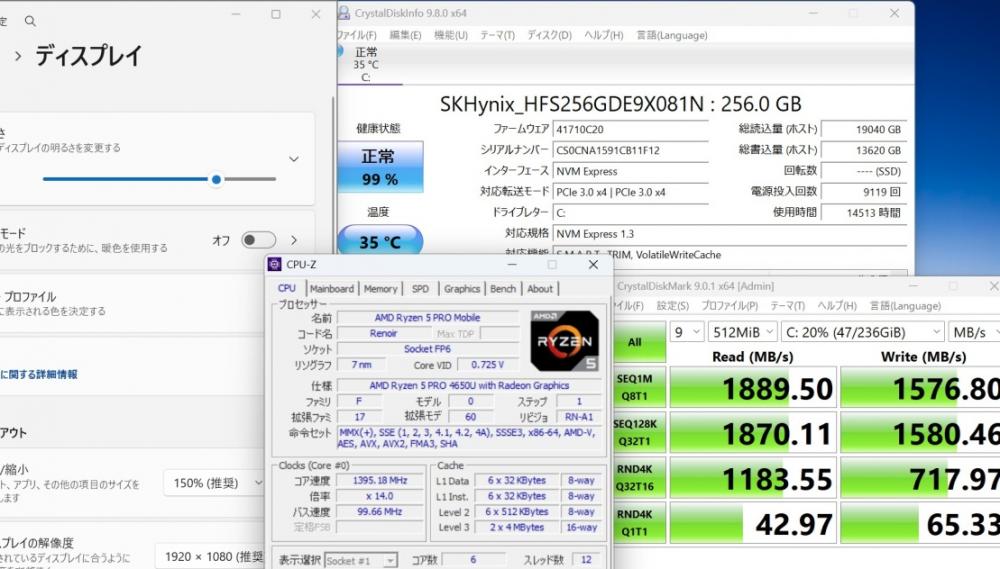The height and width of the screenshot is (569, 1000).
Task: Run the SEQ128K Q32T1 benchmark button
Action: 640,432
